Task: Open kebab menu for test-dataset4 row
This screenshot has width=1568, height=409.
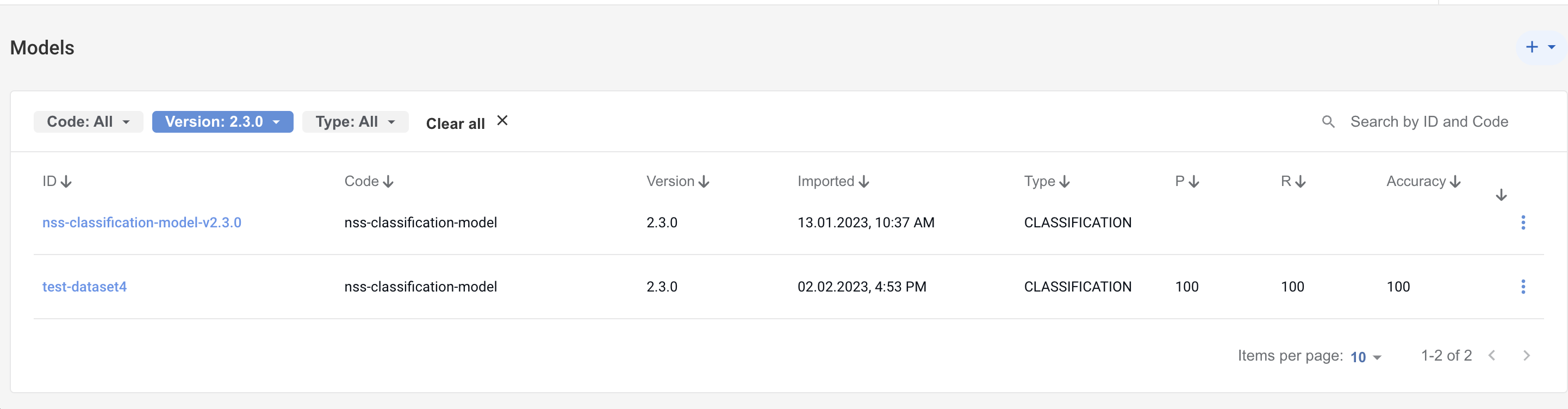Action: coord(1523,287)
